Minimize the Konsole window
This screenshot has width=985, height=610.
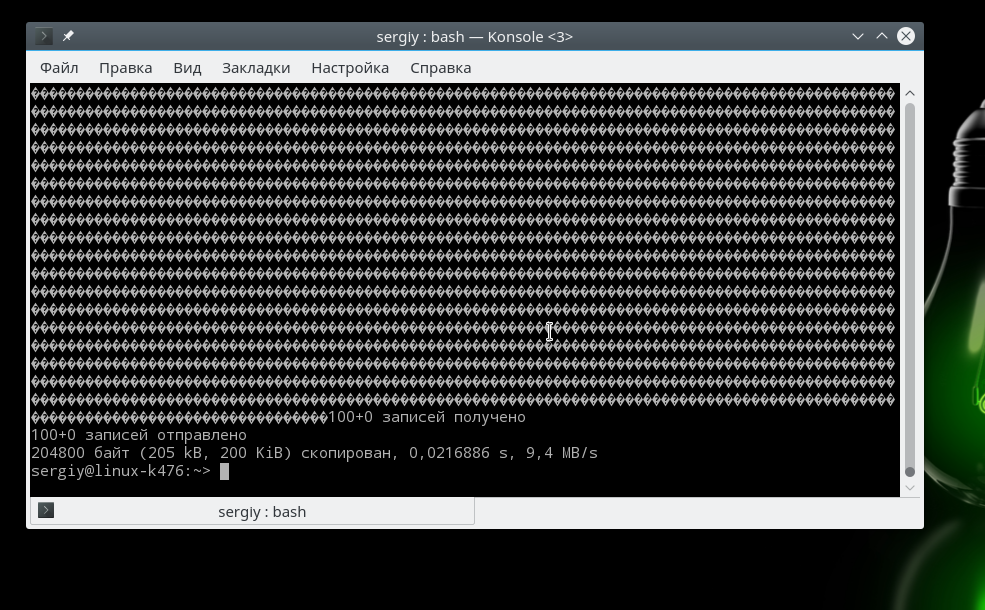pyautogui.click(x=858, y=36)
